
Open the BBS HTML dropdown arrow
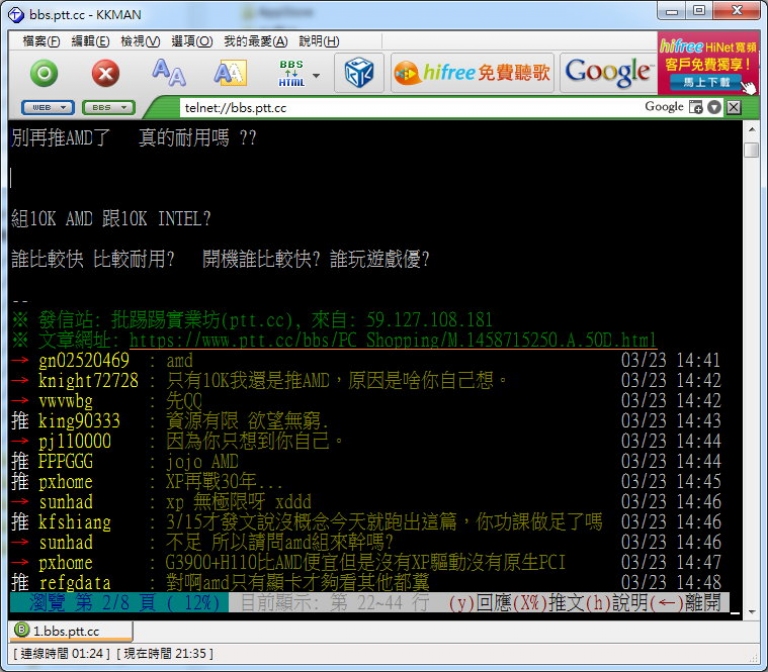click(x=316, y=75)
